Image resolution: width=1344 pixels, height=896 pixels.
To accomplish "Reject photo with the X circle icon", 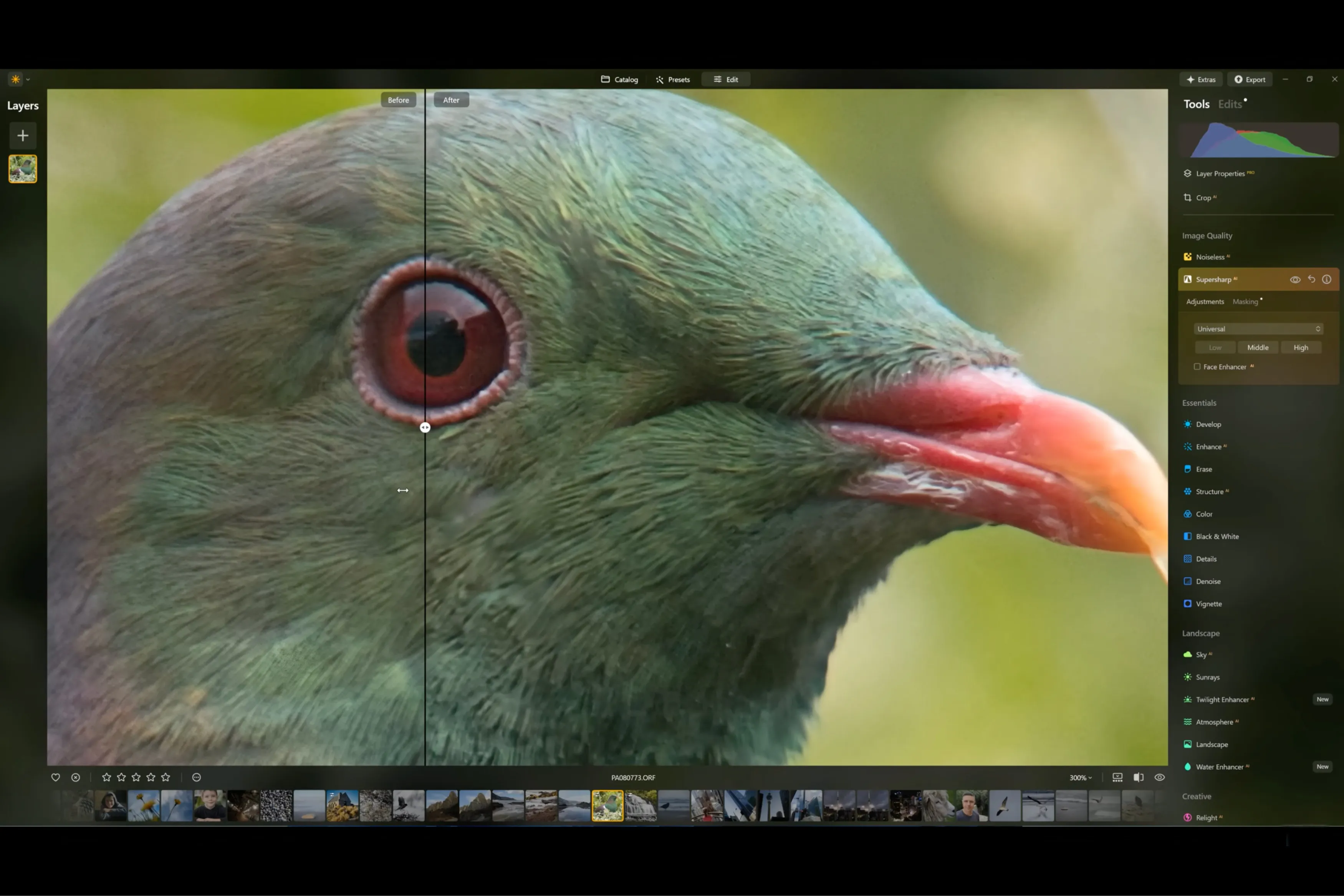I will point(75,777).
